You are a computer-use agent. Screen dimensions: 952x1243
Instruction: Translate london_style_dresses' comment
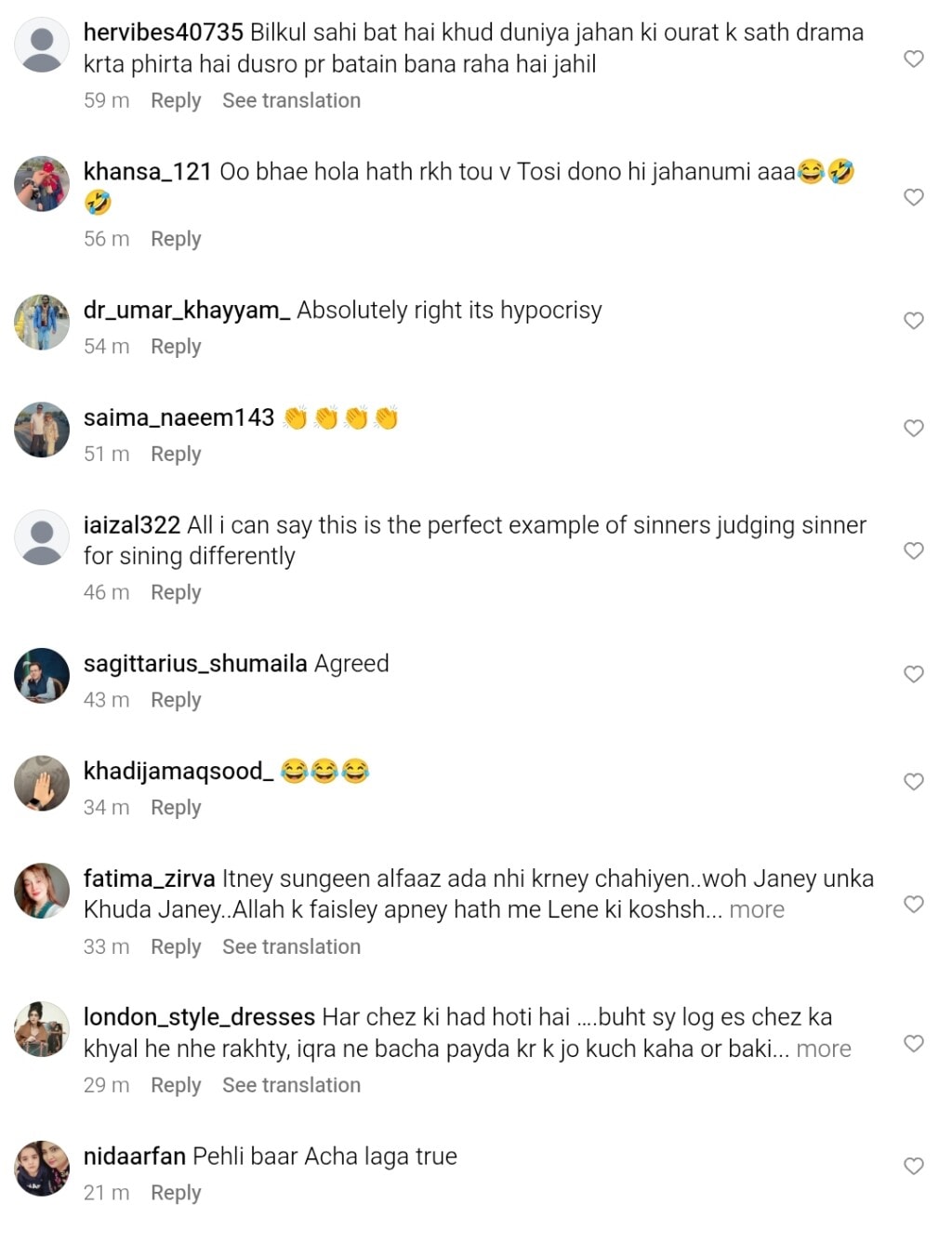[291, 1085]
